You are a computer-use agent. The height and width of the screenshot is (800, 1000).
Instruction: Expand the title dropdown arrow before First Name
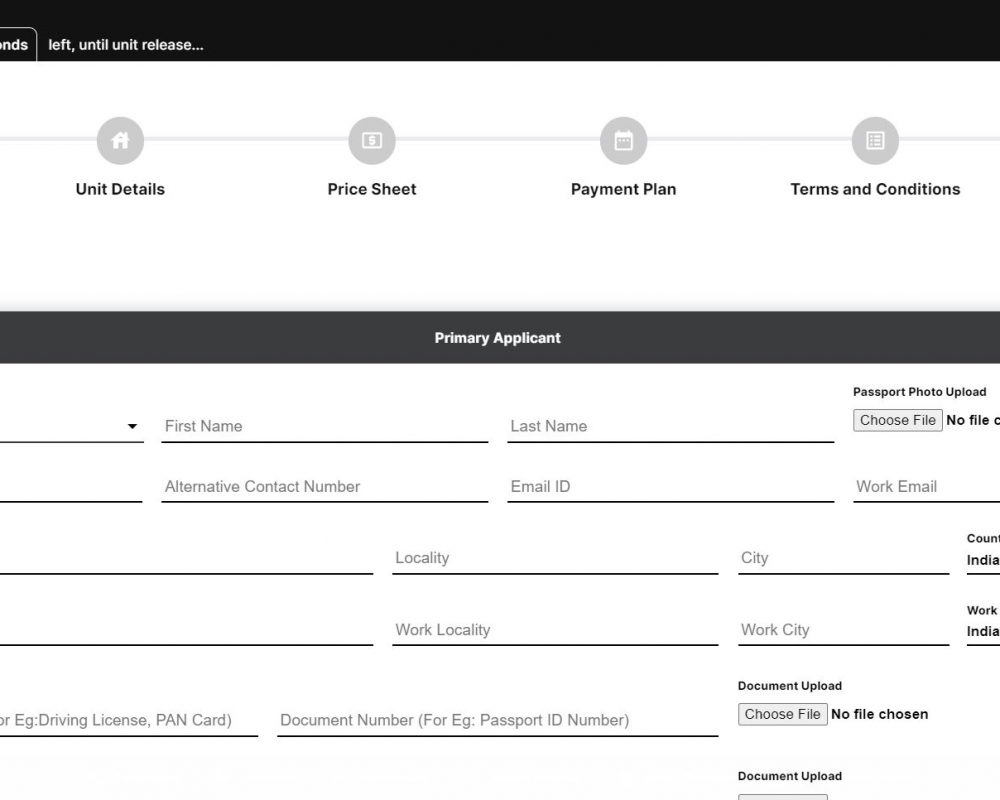coord(132,426)
